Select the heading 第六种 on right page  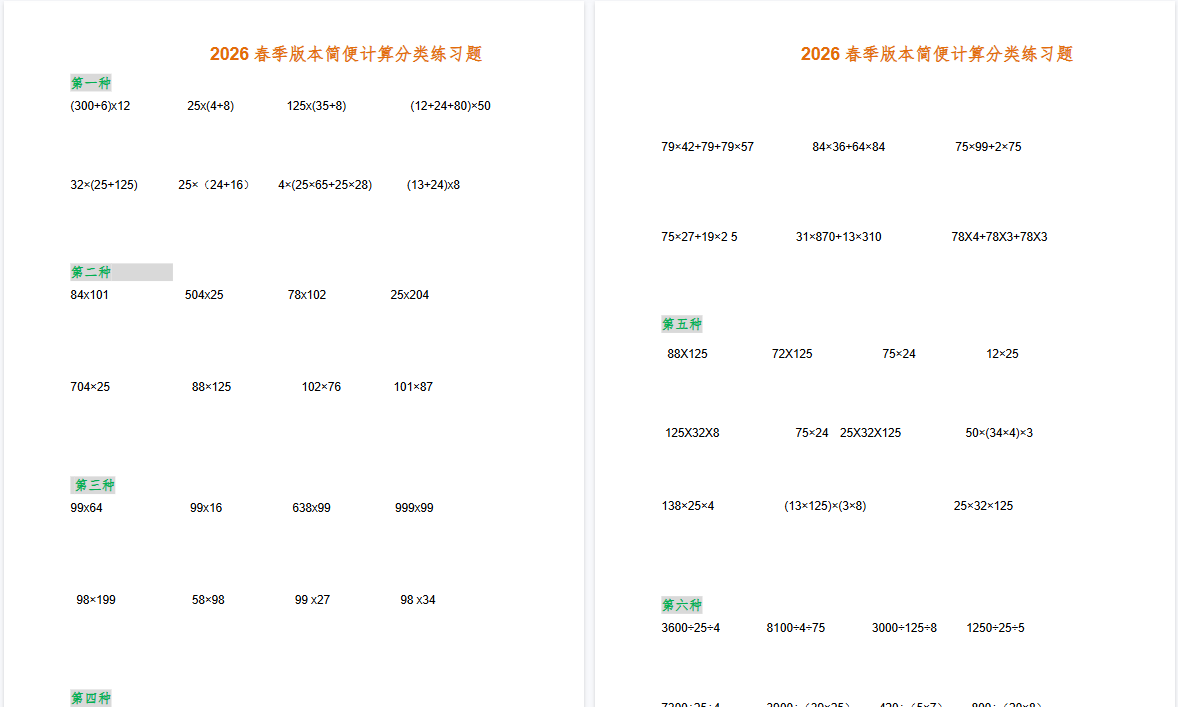pos(682,604)
